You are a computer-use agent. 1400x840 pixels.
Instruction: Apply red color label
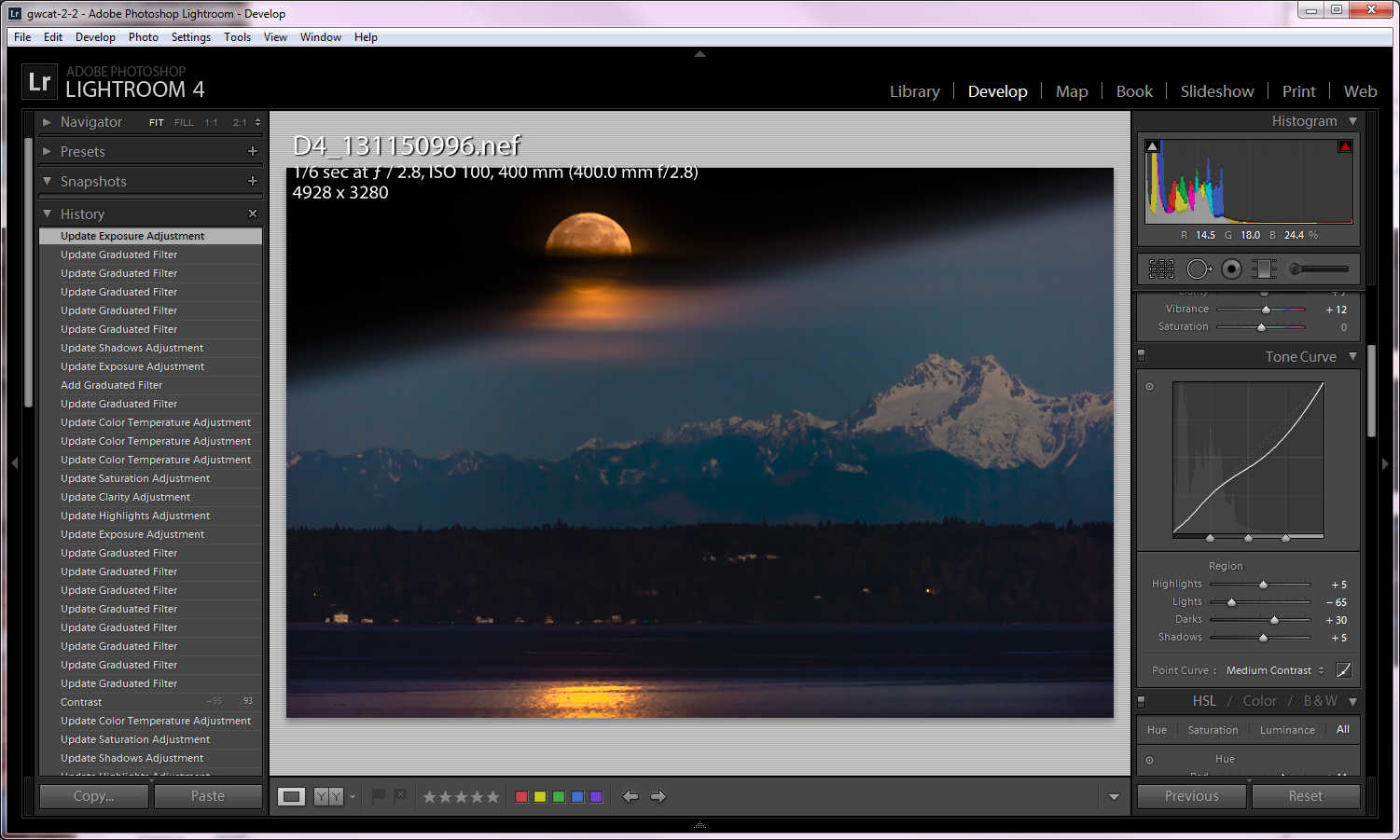(x=521, y=796)
